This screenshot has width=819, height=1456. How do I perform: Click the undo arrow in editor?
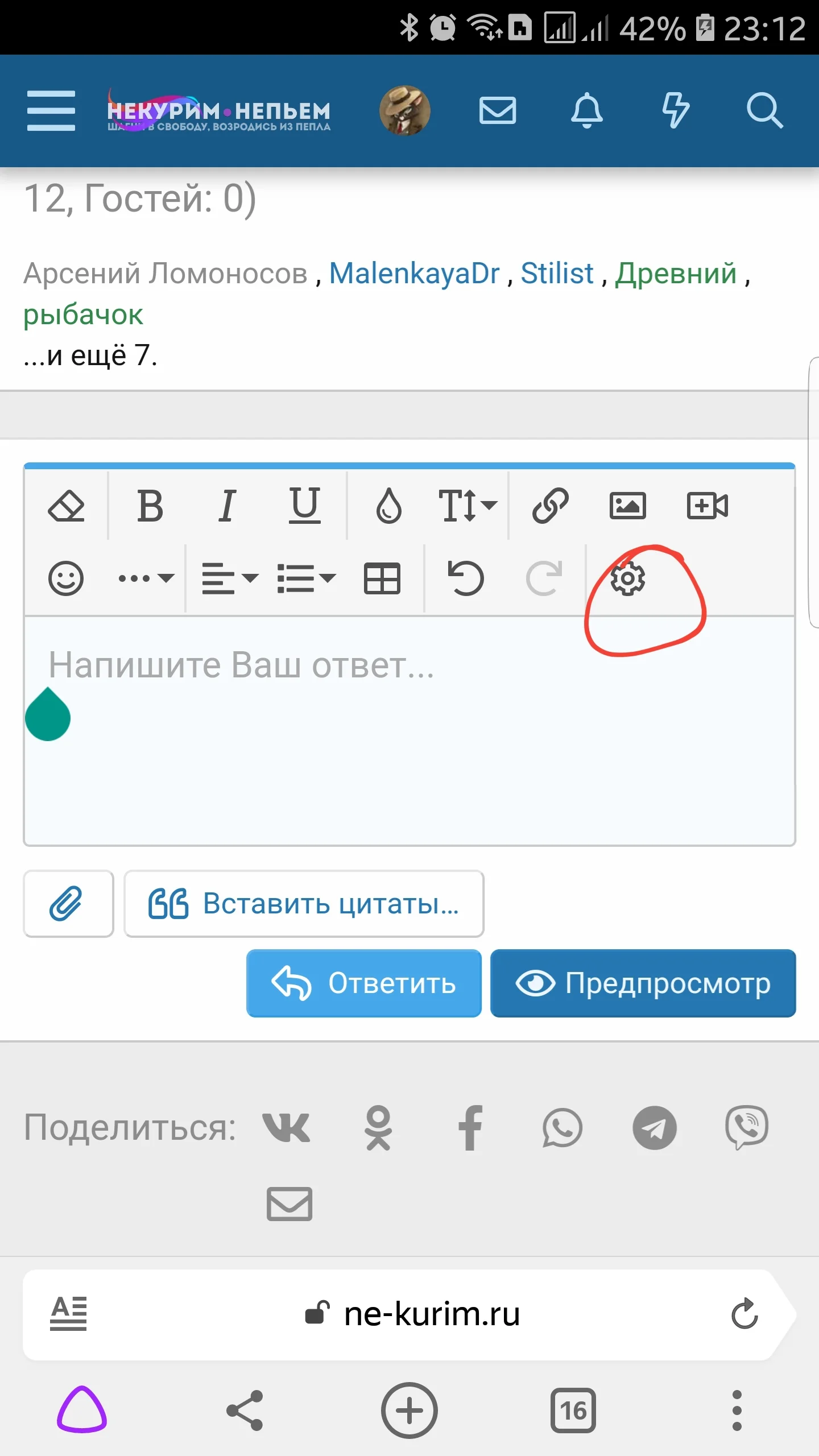[x=465, y=578]
